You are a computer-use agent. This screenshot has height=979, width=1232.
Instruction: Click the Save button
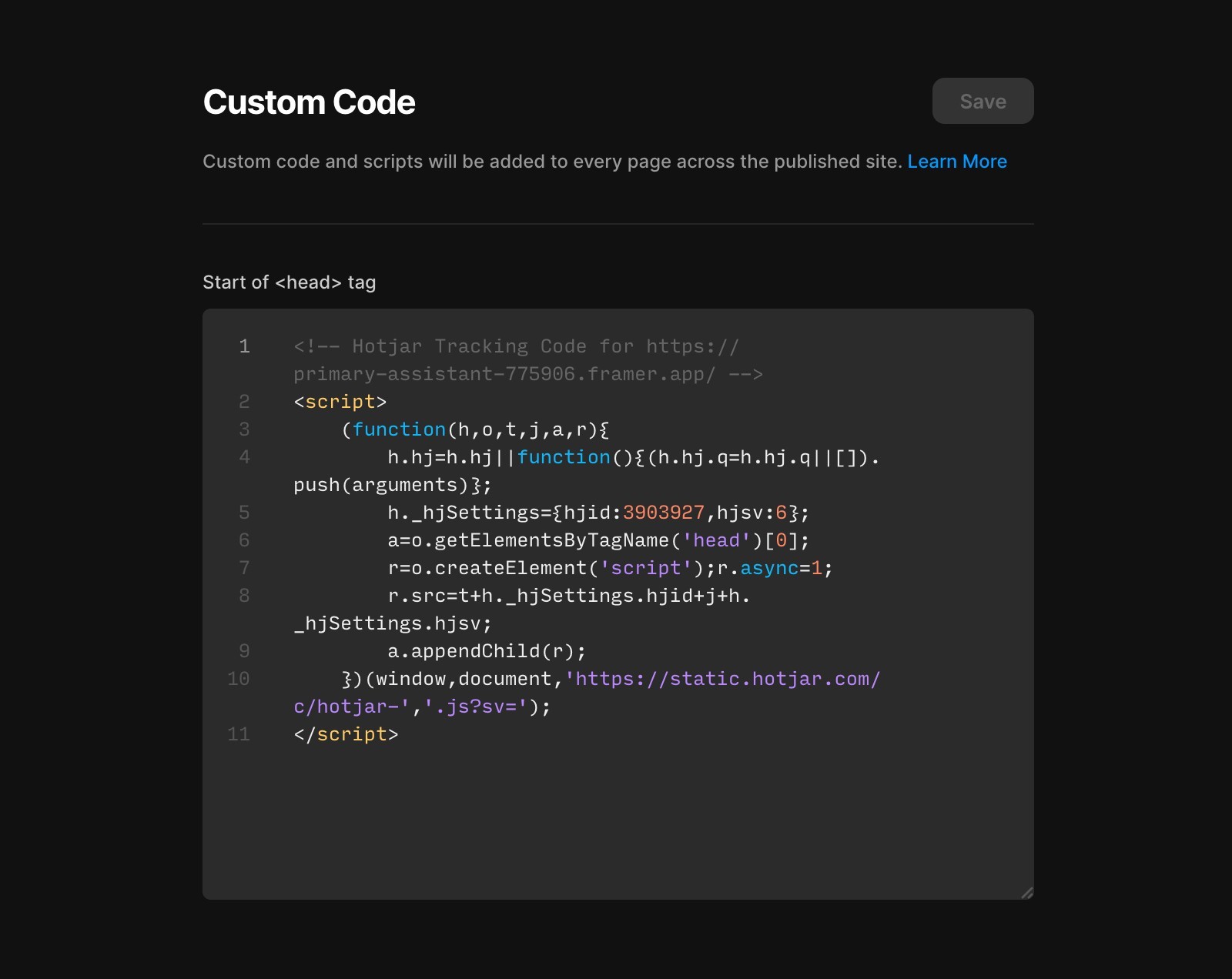(983, 101)
